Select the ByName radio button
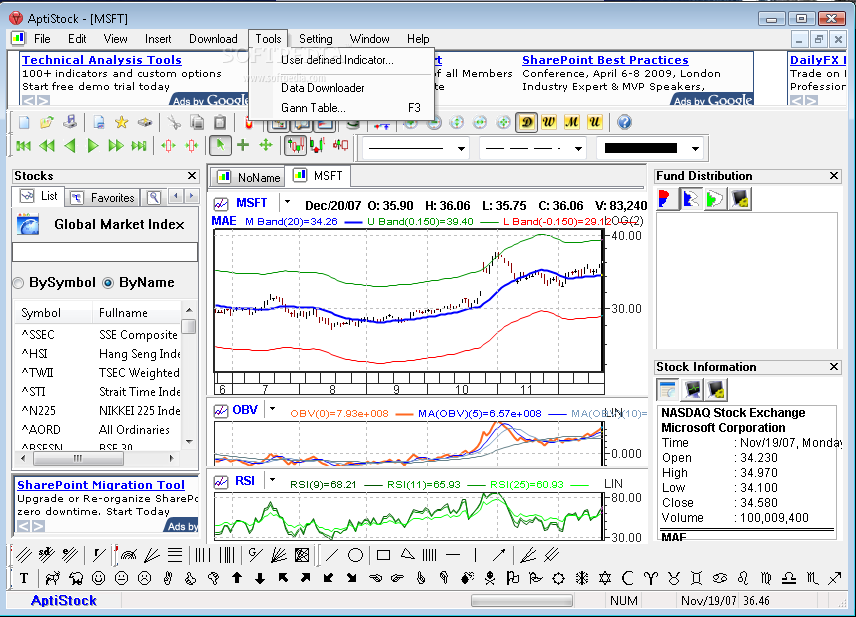856x617 pixels. 108,283
